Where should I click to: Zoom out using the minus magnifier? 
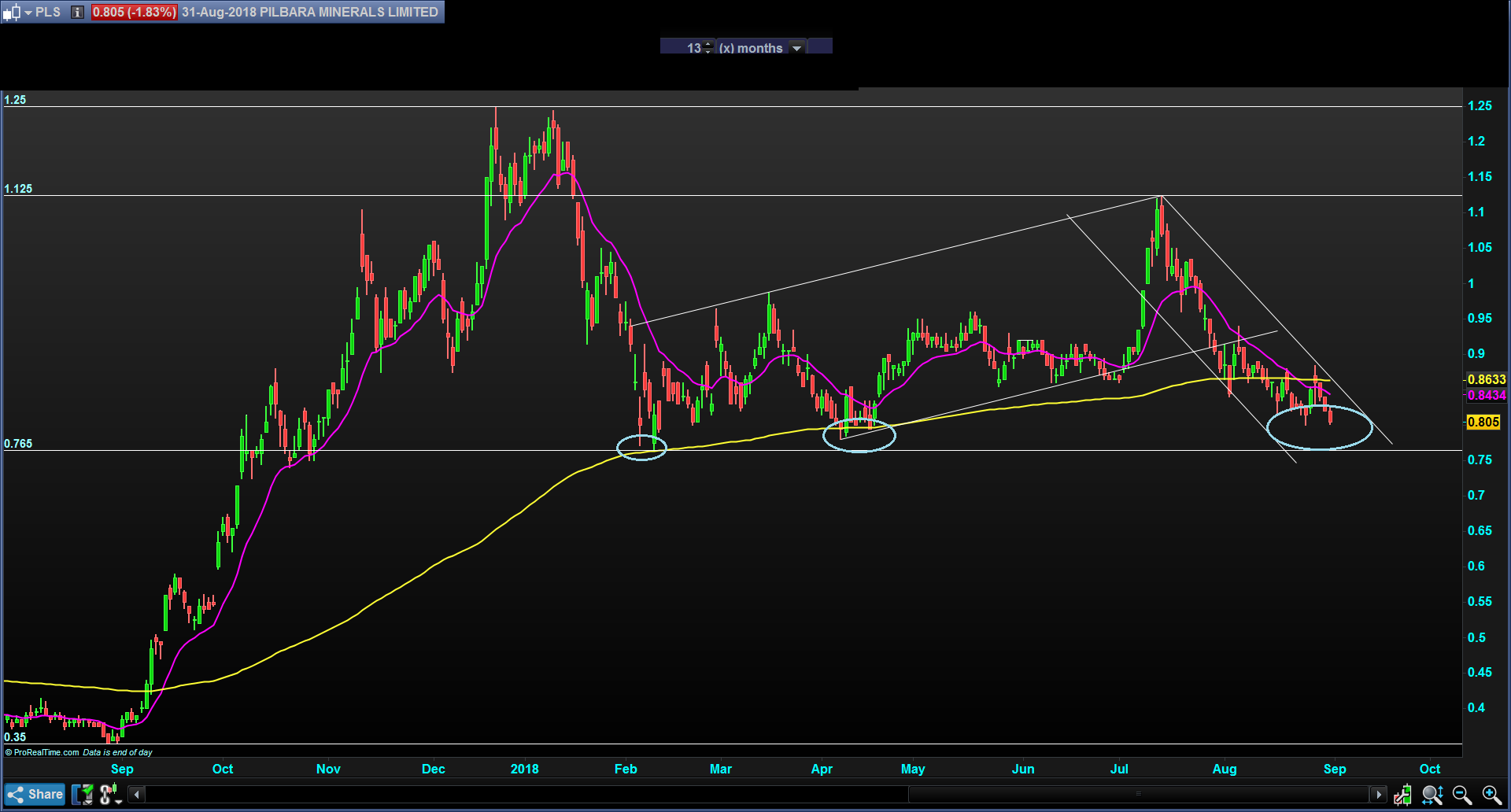(x=1462, y=795)
